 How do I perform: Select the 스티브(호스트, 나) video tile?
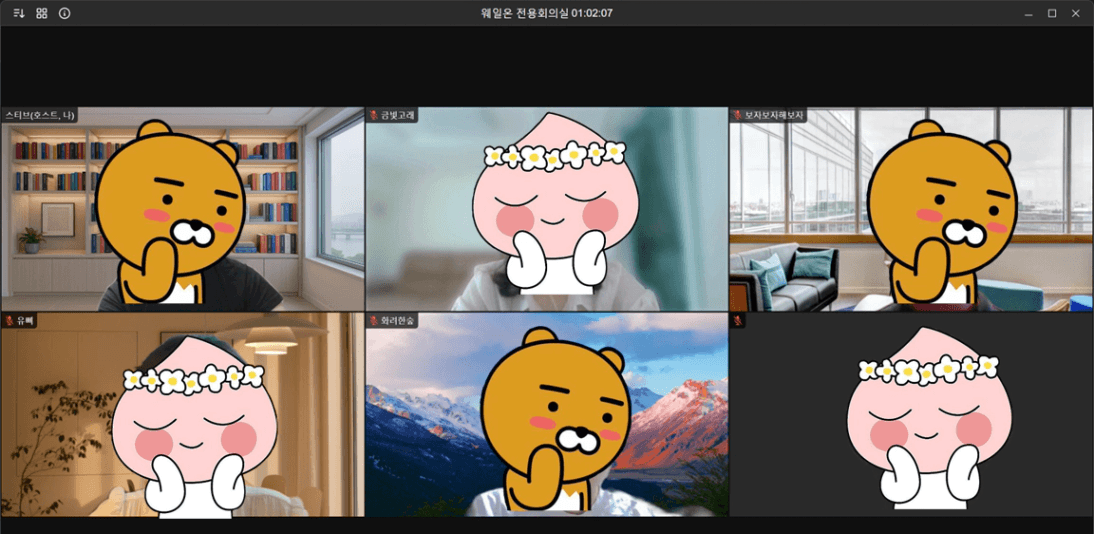point(182,209)
